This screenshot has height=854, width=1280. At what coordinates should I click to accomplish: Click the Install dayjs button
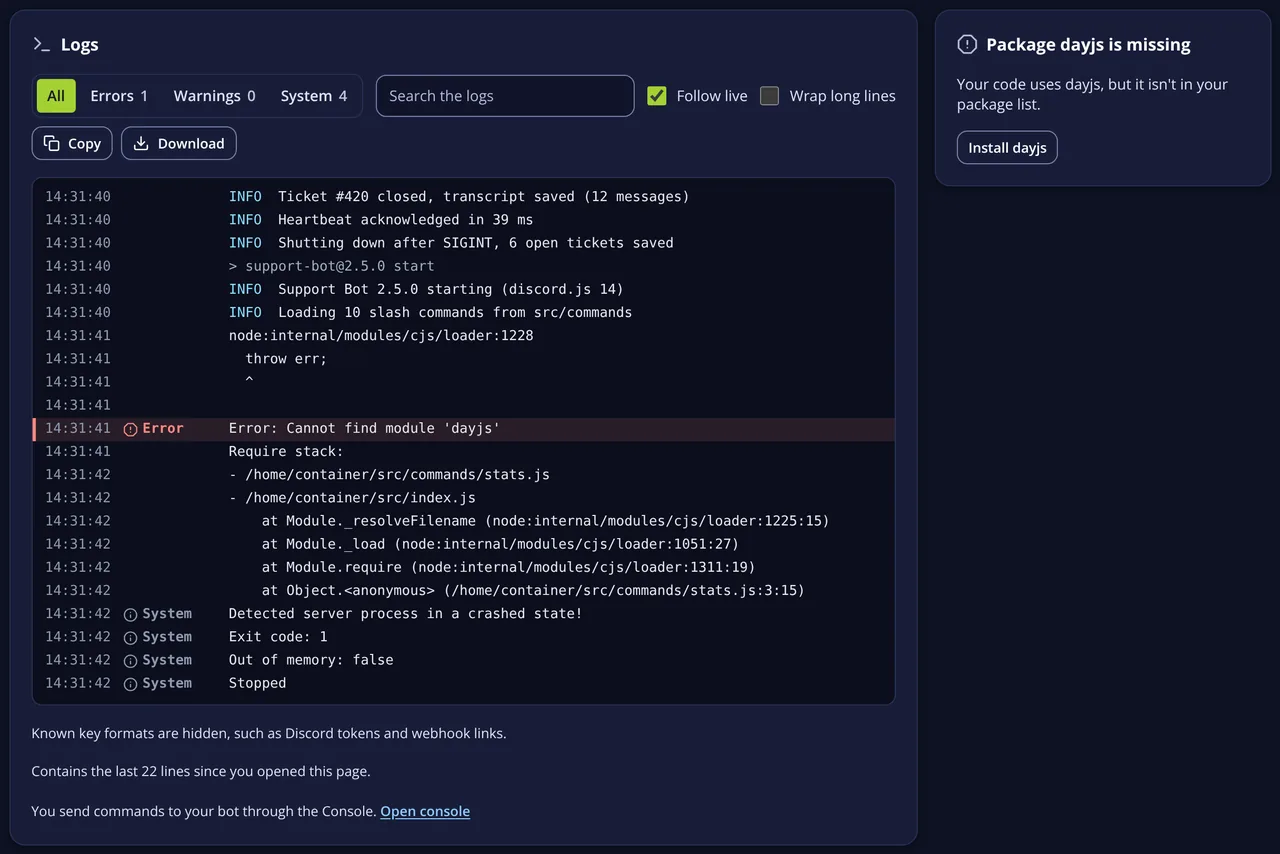click(1007, 147)
